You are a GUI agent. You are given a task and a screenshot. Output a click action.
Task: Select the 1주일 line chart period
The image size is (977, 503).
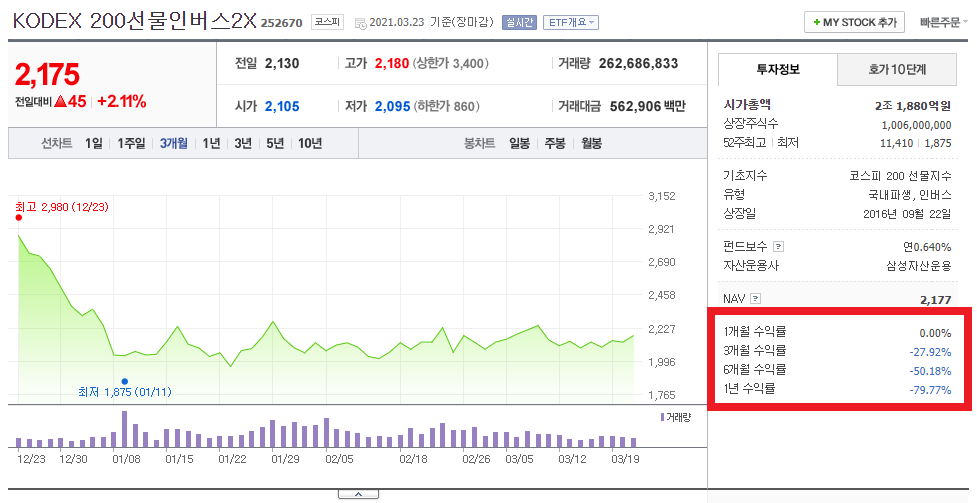coord(131,143)
